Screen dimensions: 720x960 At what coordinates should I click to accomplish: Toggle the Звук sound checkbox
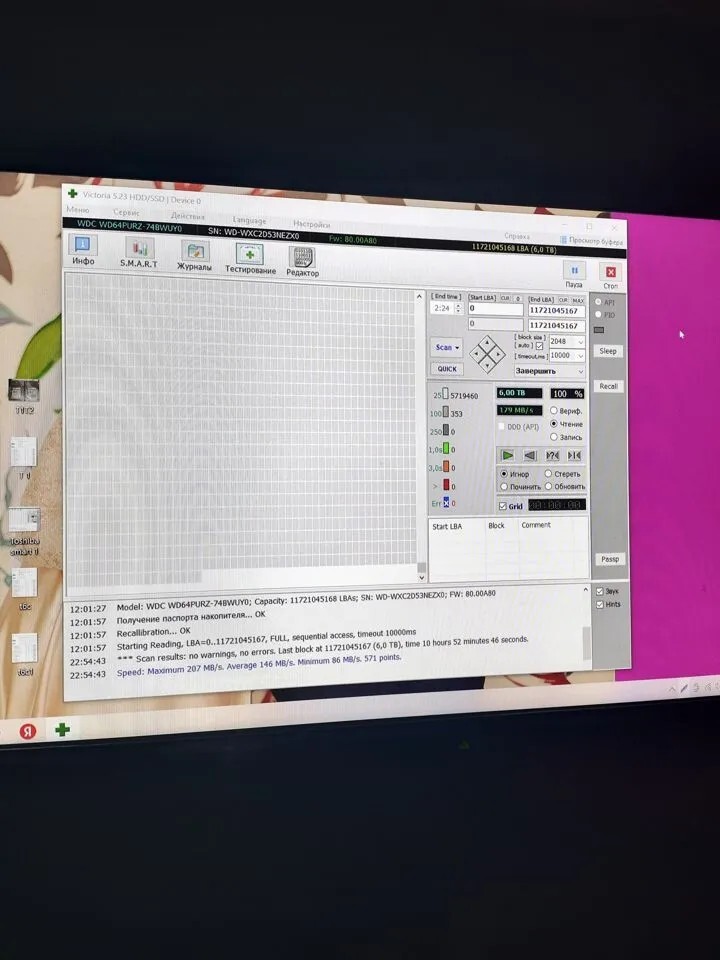point(599,591)
